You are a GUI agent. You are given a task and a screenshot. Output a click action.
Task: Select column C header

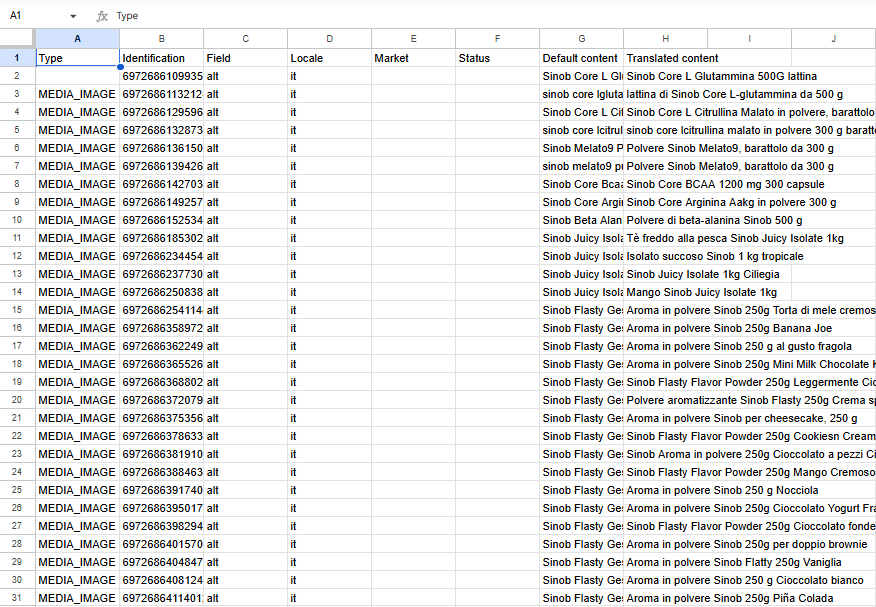click(x=245, y=39)
